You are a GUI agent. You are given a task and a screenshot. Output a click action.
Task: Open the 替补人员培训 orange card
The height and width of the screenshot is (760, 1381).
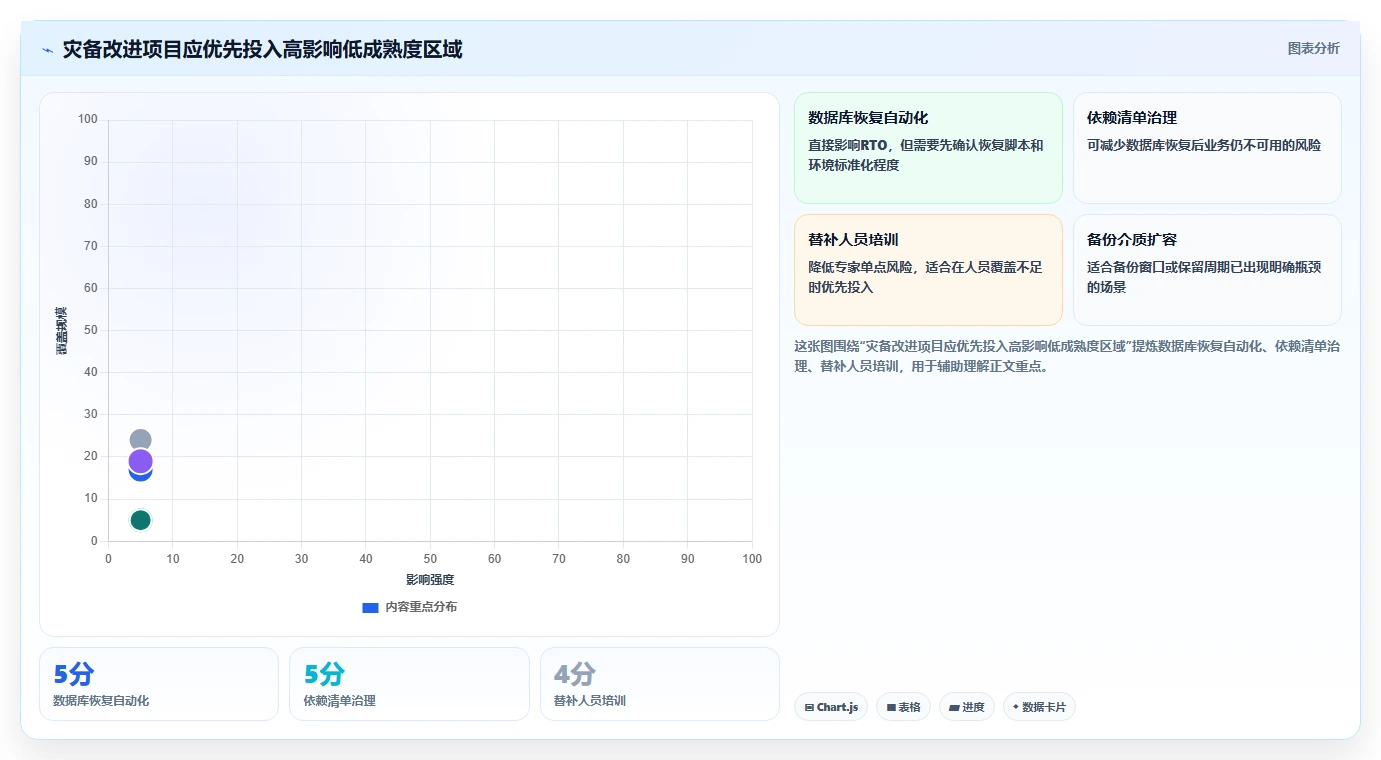pos(928,270)
